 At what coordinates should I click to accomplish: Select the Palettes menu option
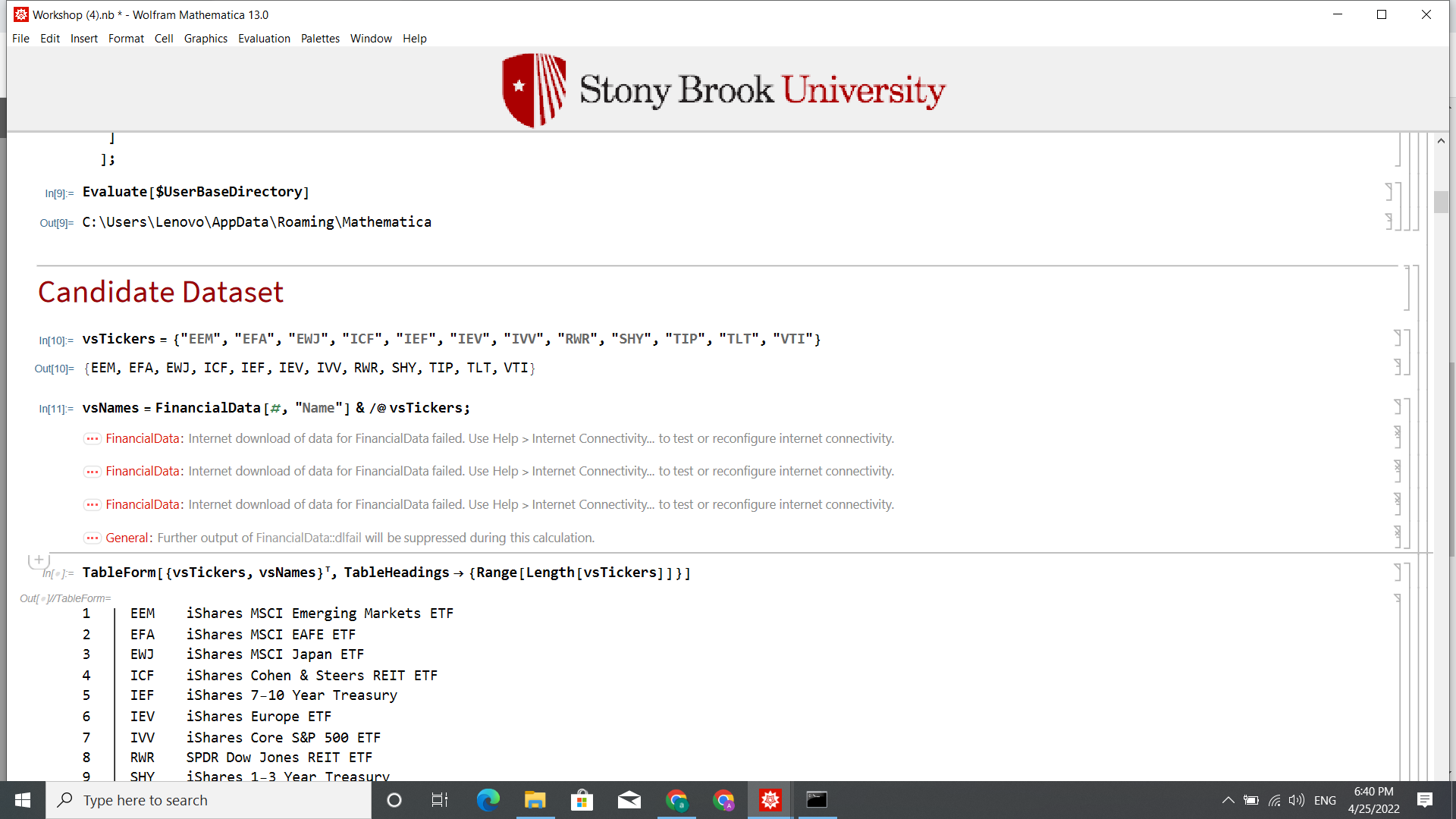pos(319,38)
